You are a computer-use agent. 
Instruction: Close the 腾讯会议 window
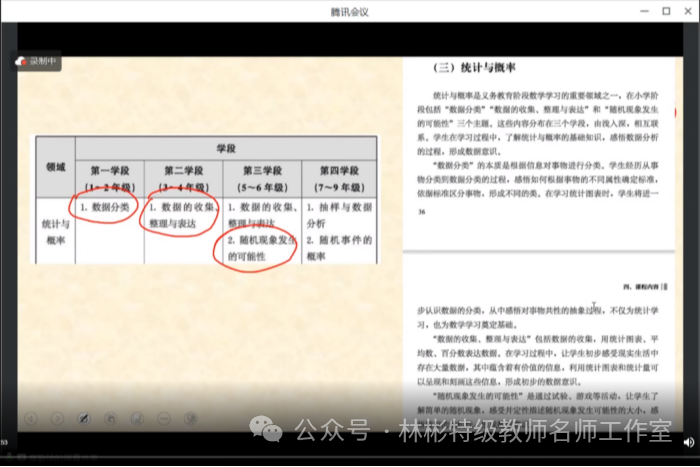point(688,12)
